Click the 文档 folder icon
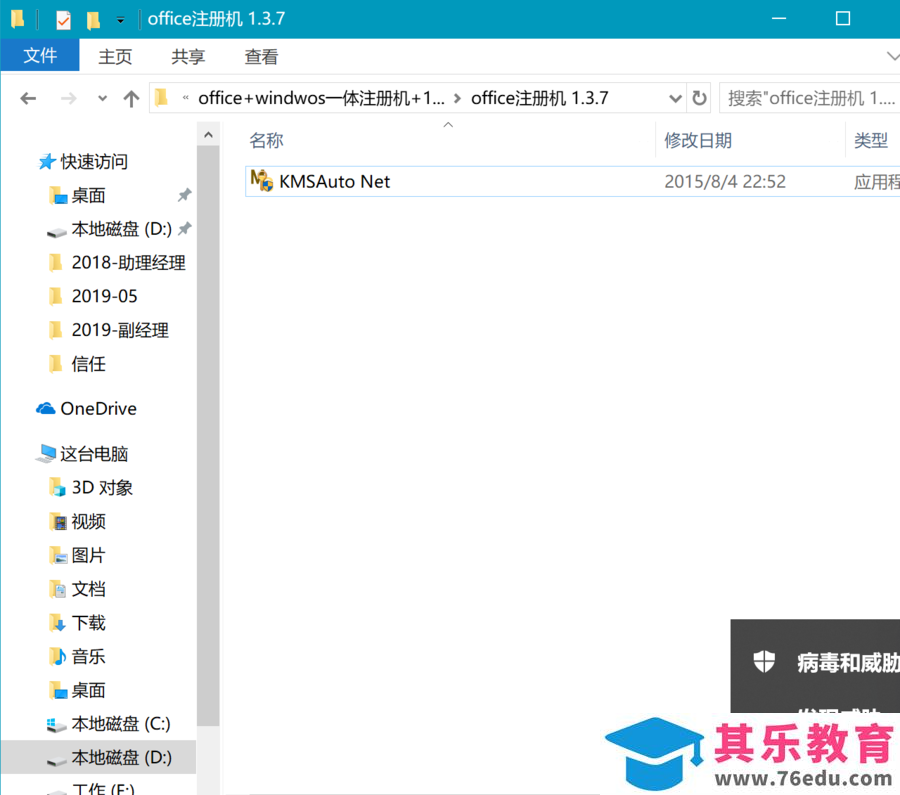This screenshot has height=795, width=900. [57, 590]
